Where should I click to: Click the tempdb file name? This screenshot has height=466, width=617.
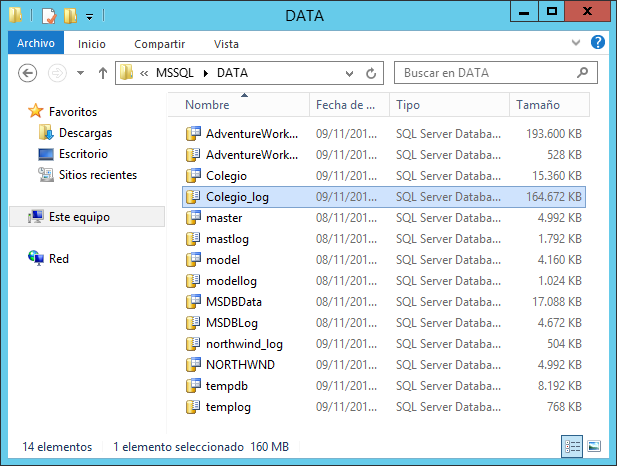tap(227, 386)
